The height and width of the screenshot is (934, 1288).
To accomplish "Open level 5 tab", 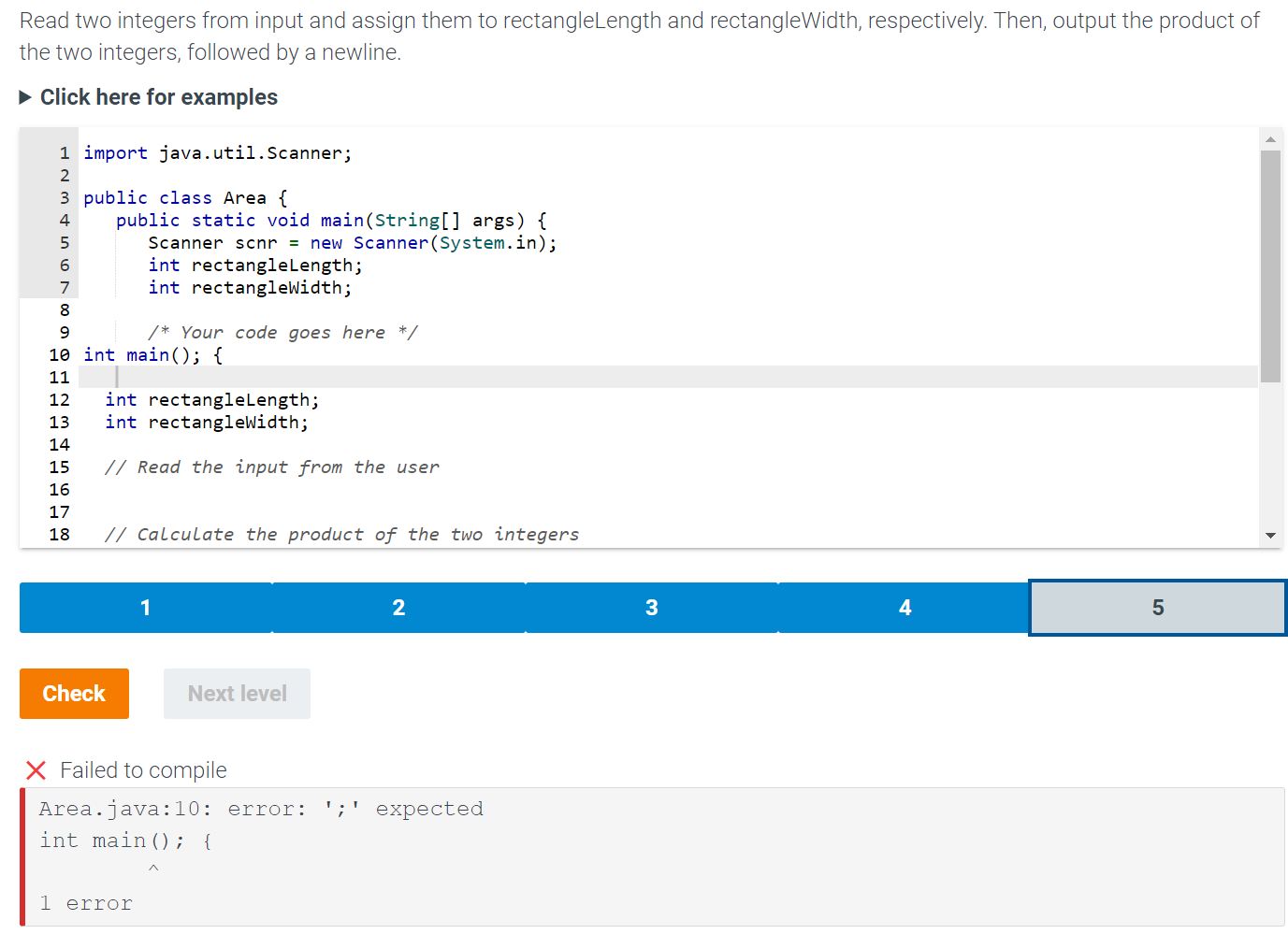I will [x=1158, y=608].
